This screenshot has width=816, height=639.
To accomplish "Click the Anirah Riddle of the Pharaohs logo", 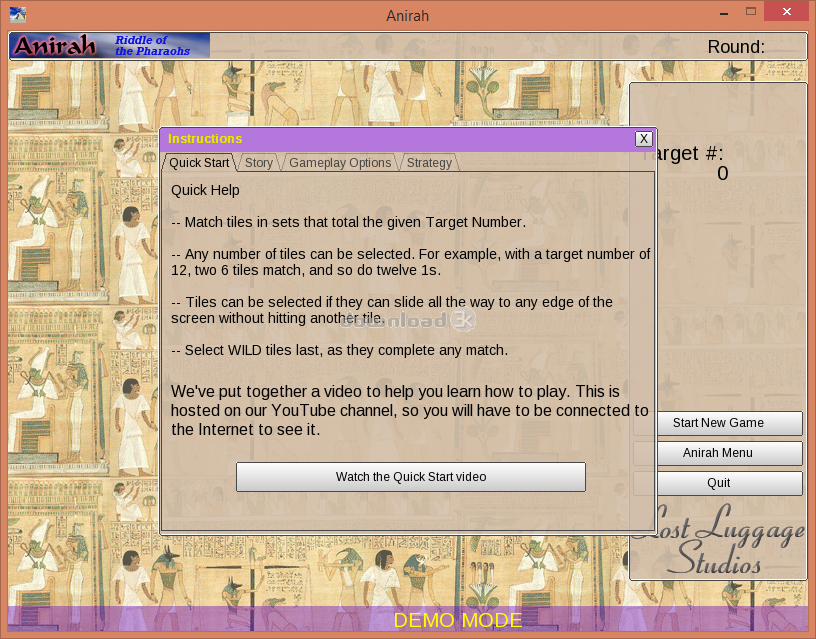I will pos(110,46).
